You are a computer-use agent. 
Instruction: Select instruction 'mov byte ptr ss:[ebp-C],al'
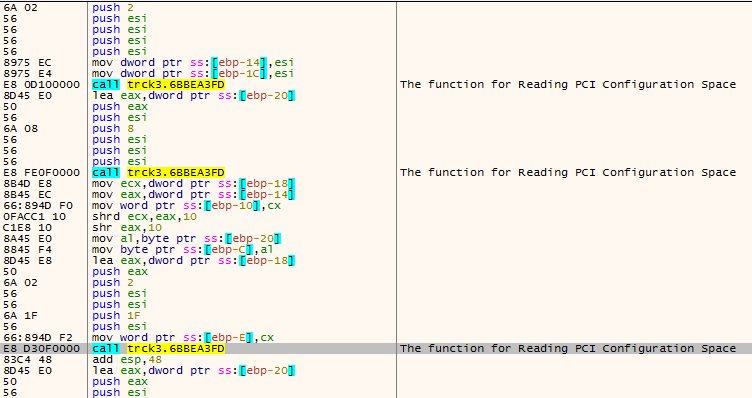point(183,250)
